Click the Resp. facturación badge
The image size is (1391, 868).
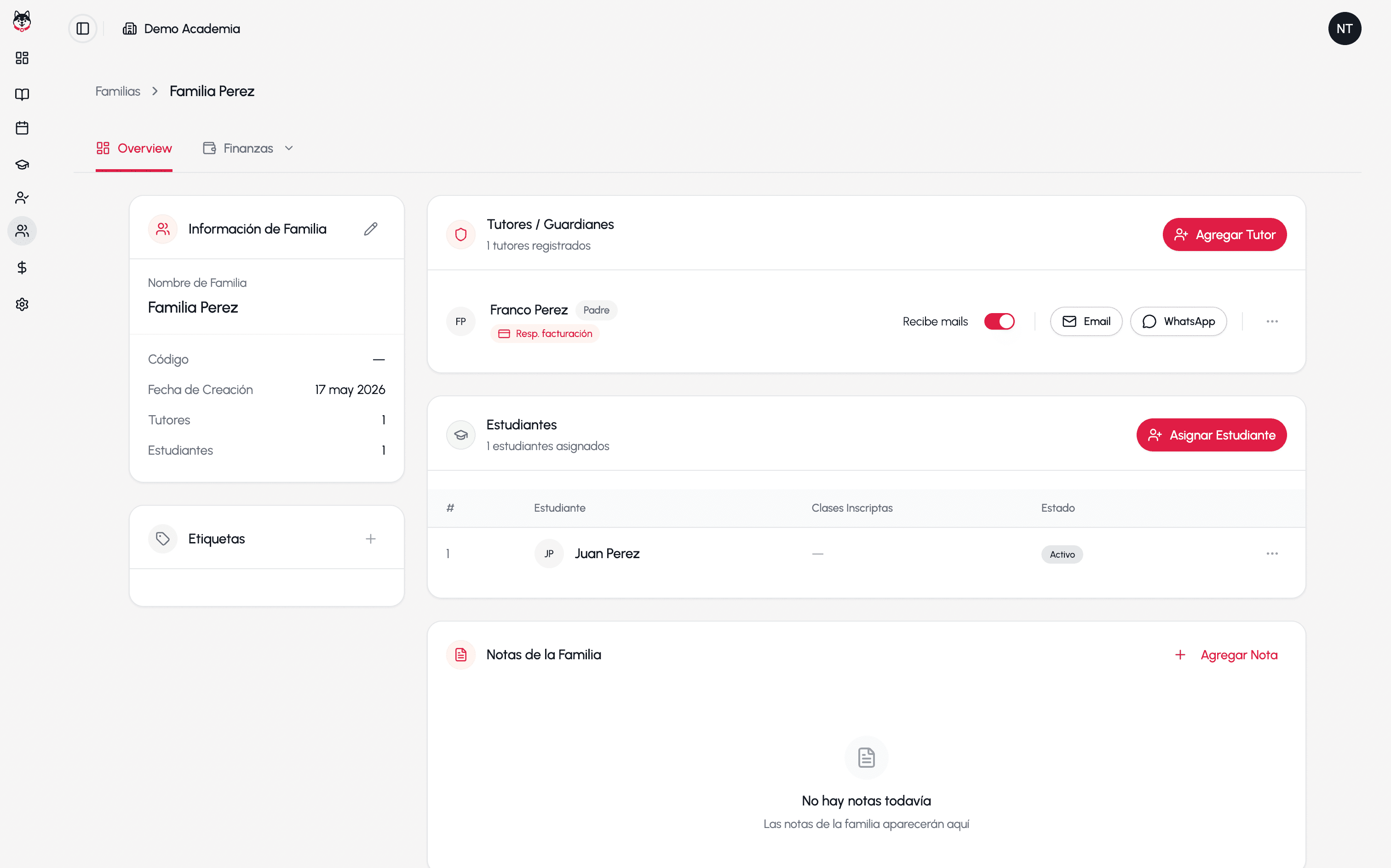pyautogui.click(x=545, y=333)
